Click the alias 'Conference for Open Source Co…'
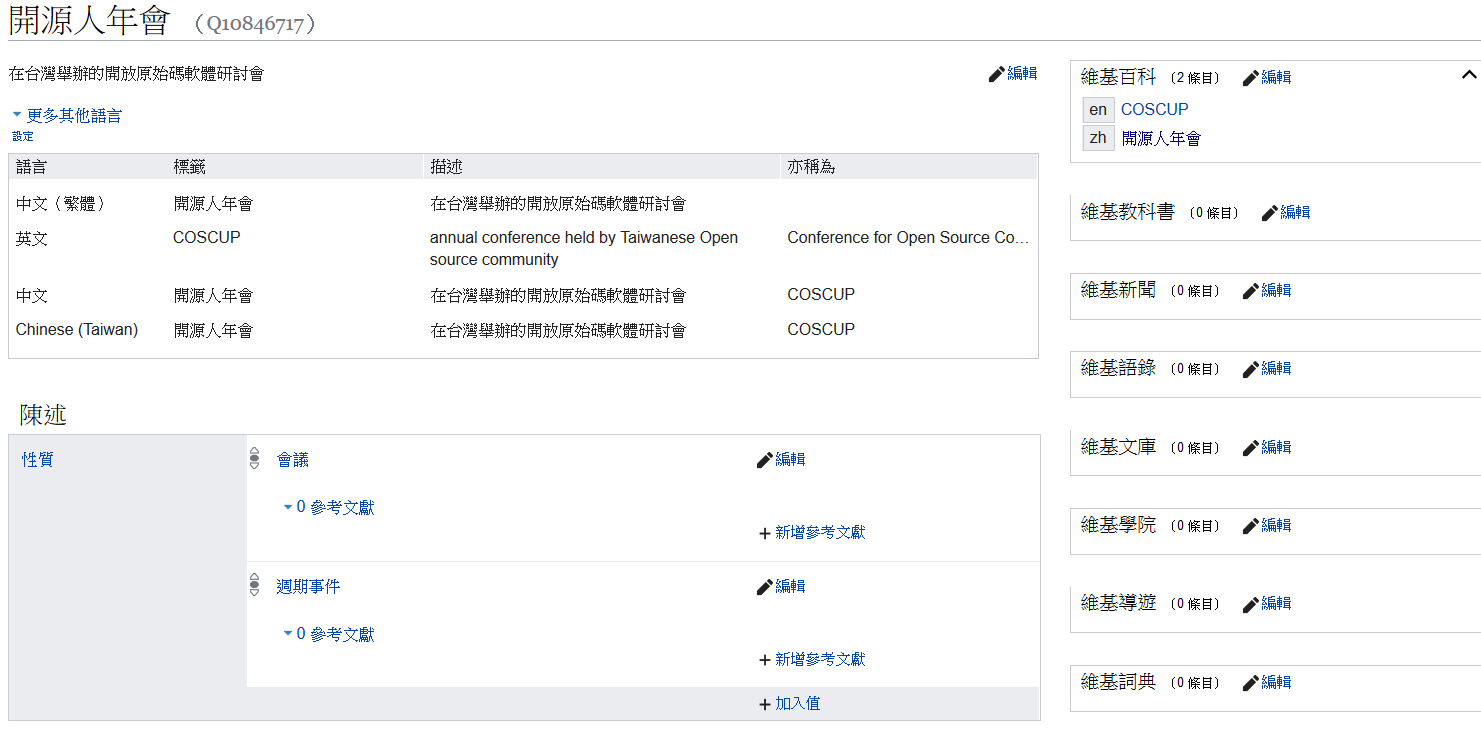Screen dimensions: 1481x742 click(x=908, y=238)
